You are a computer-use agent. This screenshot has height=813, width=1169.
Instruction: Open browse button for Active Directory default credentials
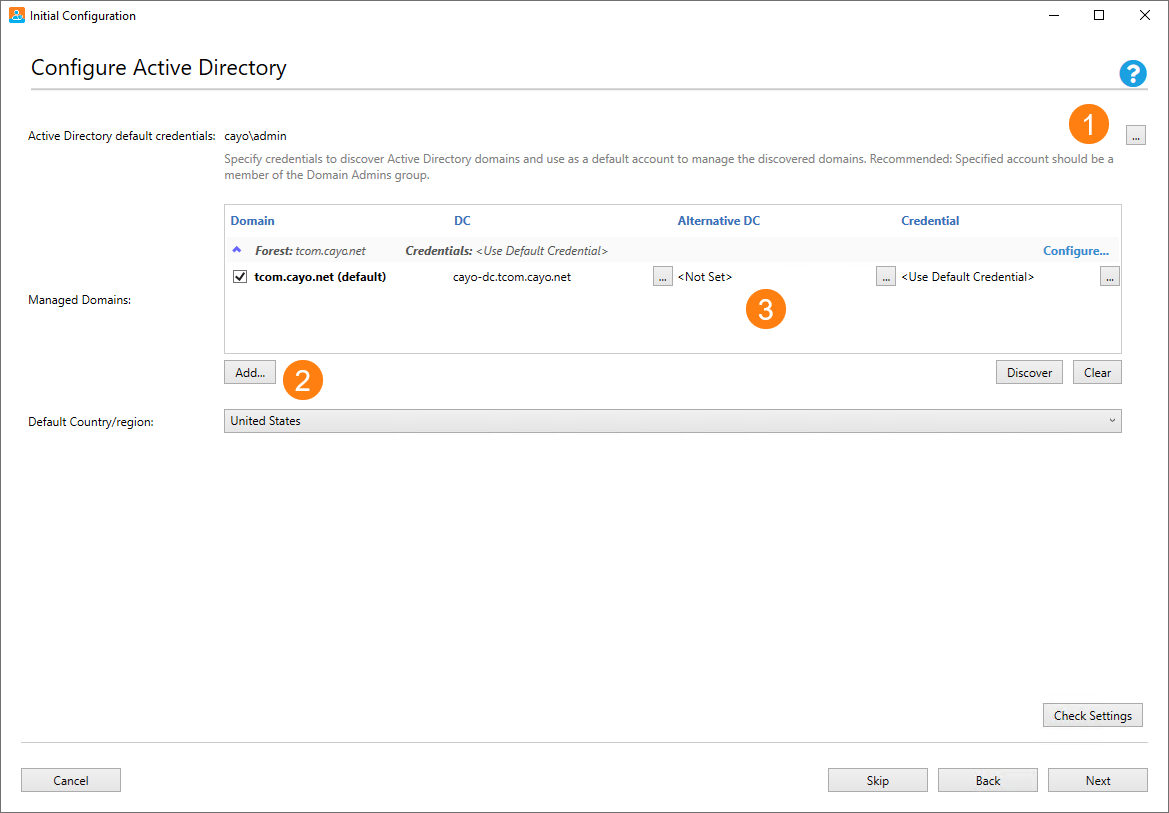[1135, 135]
